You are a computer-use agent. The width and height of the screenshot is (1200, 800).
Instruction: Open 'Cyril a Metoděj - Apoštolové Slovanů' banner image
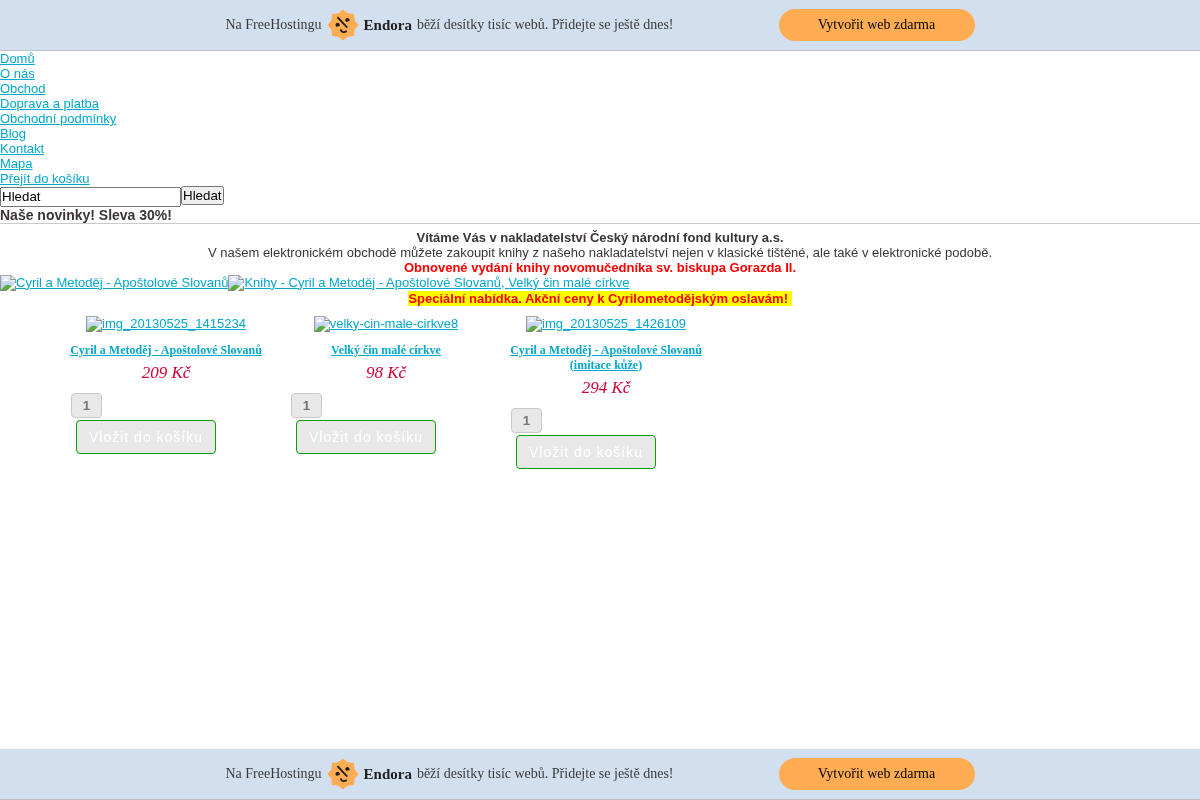(114, 283)
